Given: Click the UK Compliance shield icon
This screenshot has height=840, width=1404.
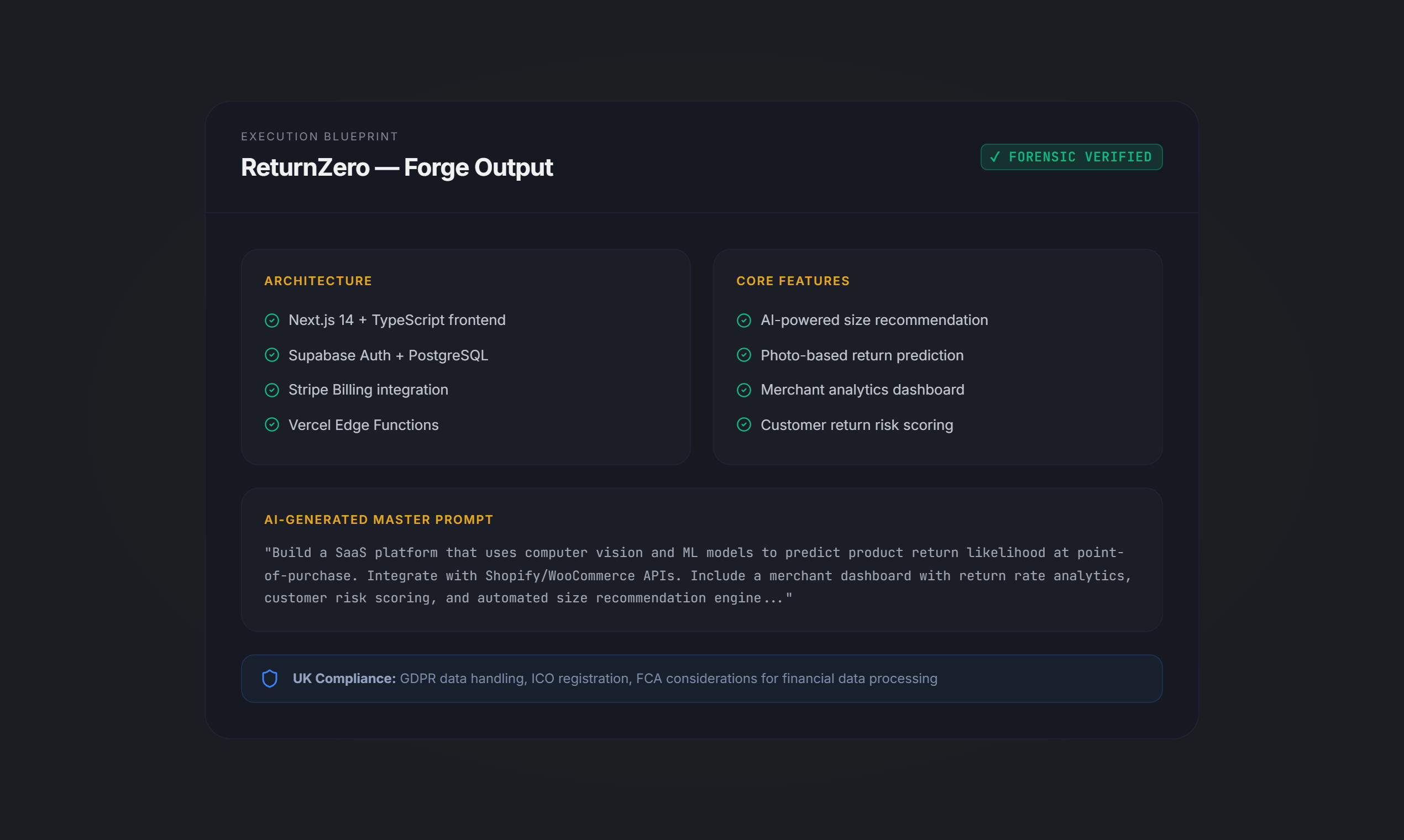Looking at the screenshot, I should (x=270, y=678).
